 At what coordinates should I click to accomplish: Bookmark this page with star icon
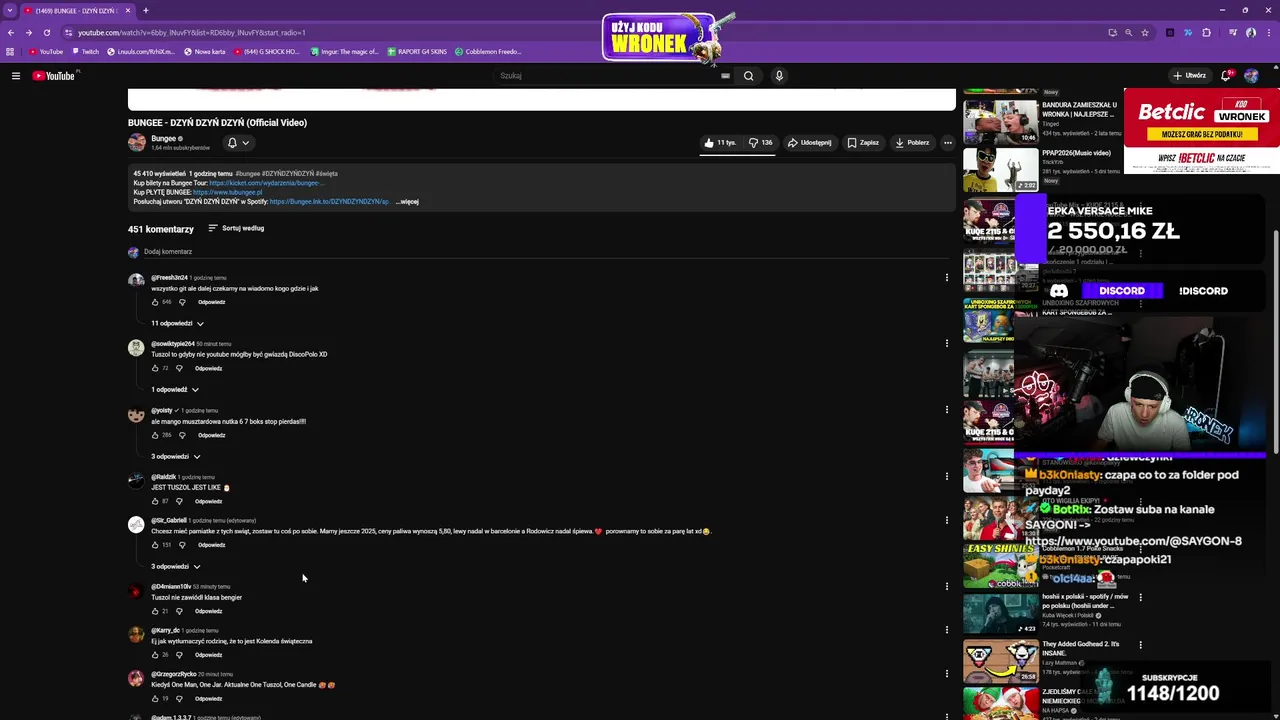pos(1146,32)
